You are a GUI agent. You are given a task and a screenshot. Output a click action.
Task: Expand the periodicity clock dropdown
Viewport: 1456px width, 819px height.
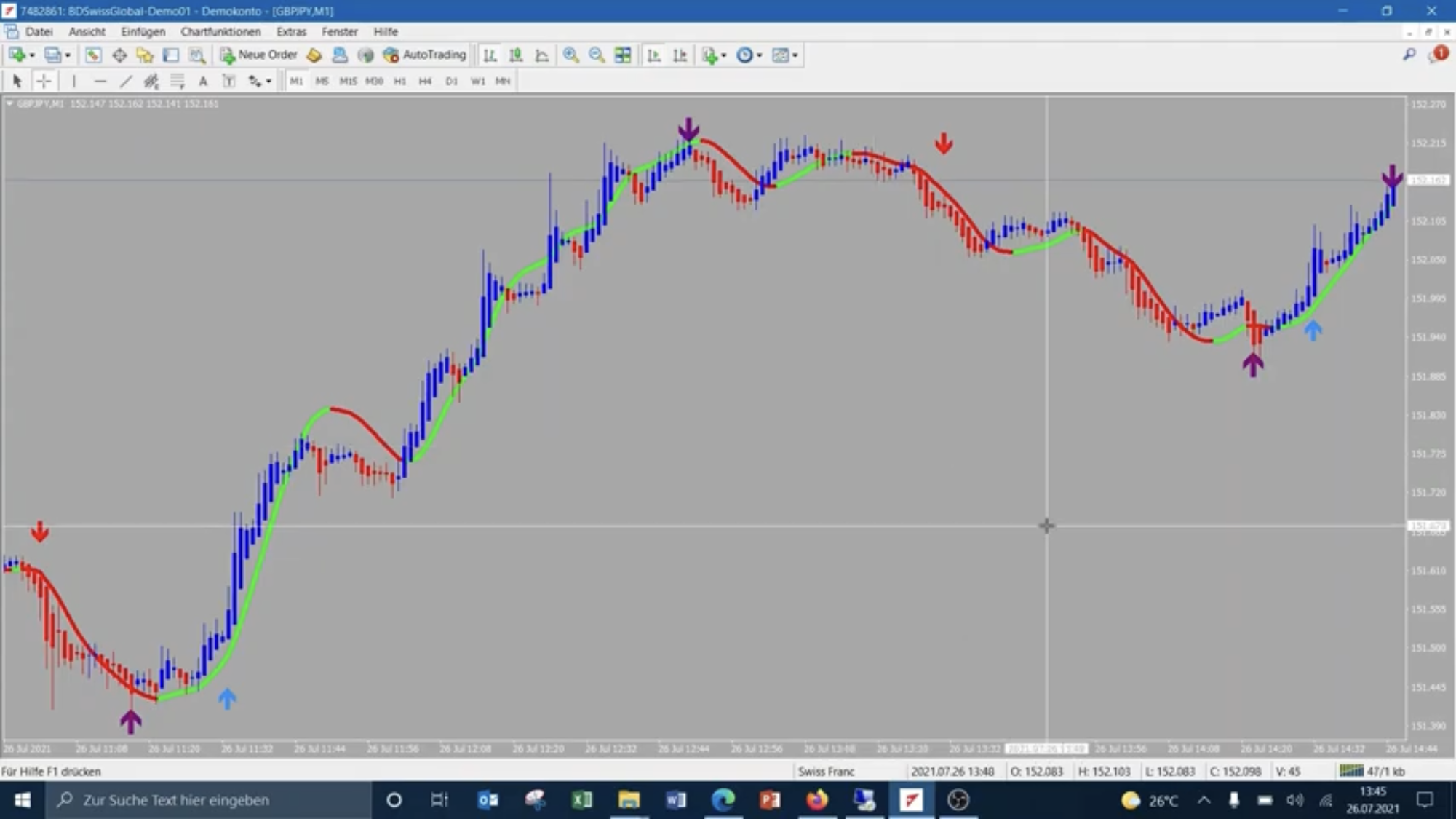coord(759,55)
